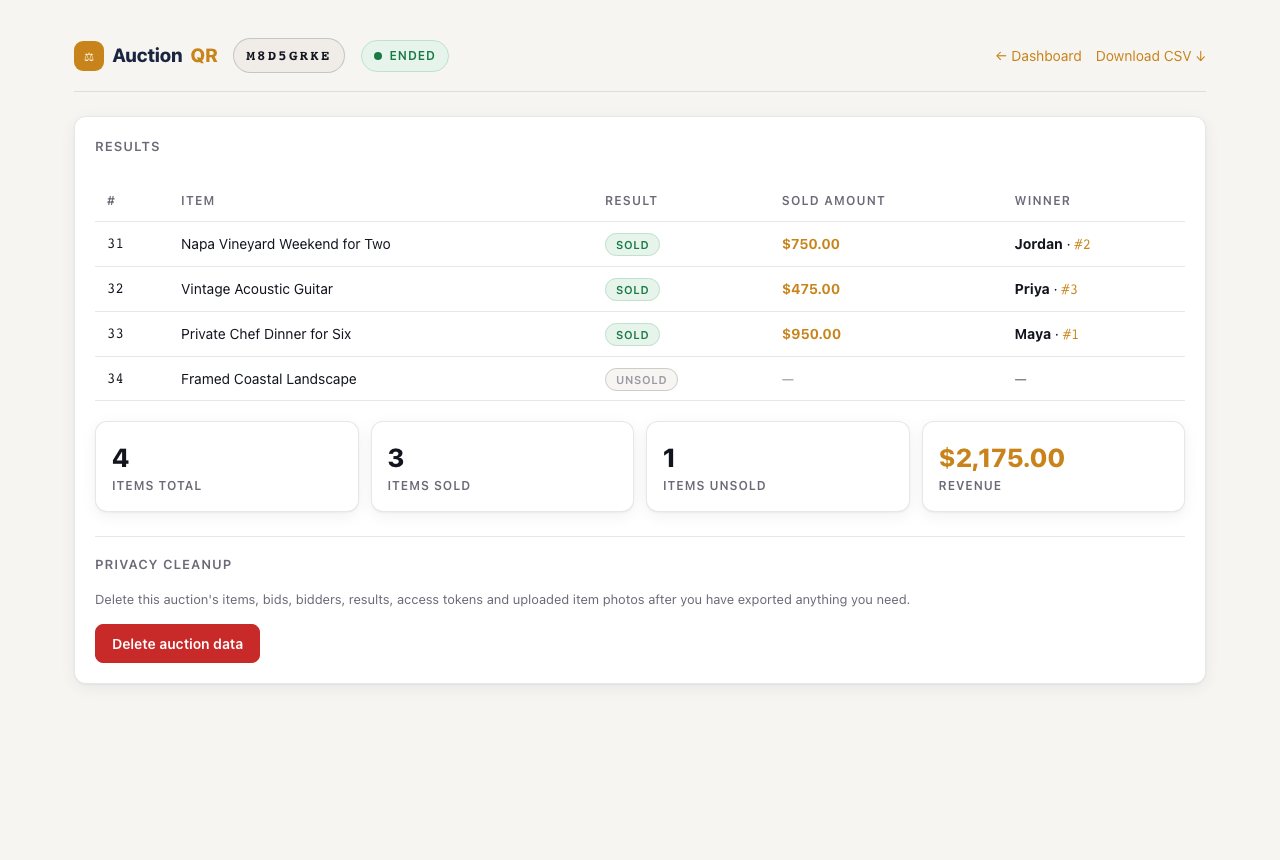The width and height of the screenshot is (1280, 860).
Task: Click SOLD badge for Napa Vineyard Weekend
Action: coord(632,245)
